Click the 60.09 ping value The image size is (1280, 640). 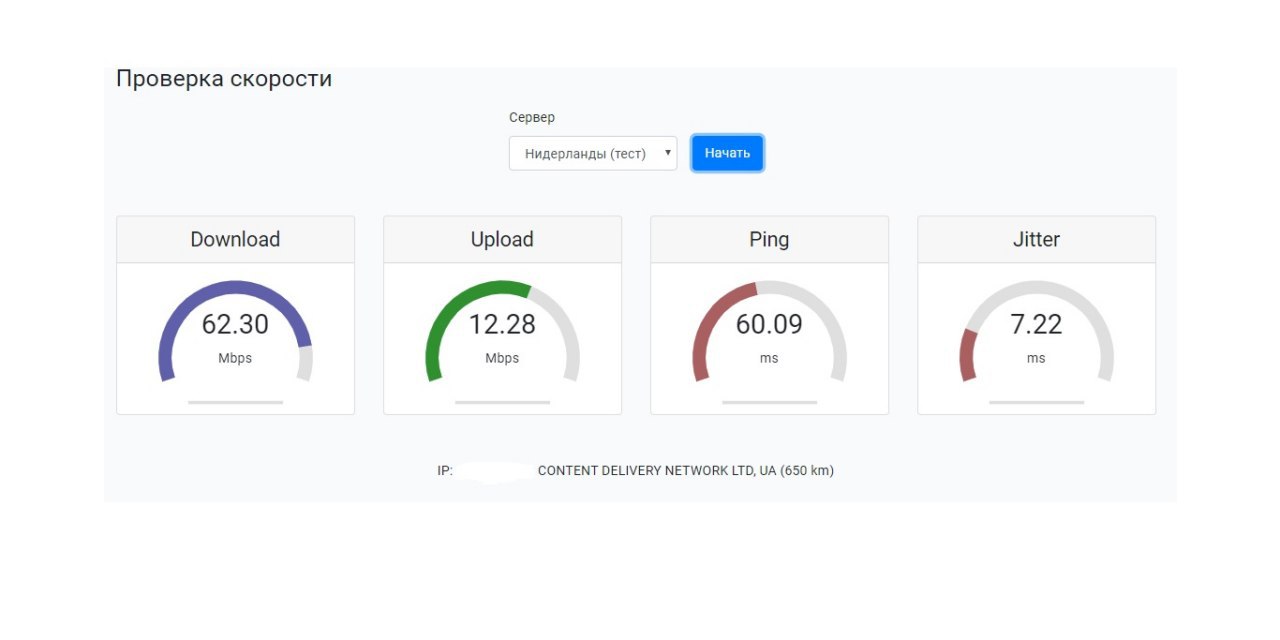769,324
